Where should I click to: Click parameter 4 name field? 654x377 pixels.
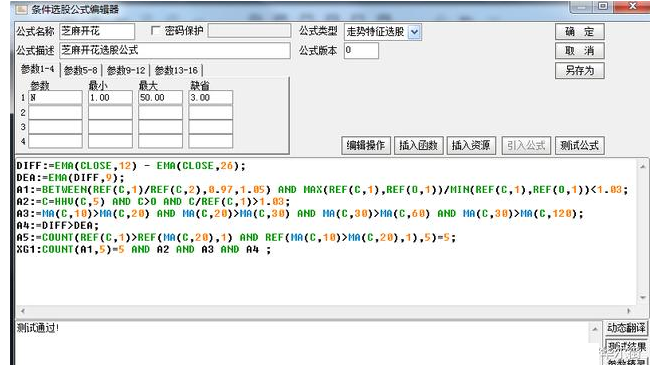pos(55,141)
